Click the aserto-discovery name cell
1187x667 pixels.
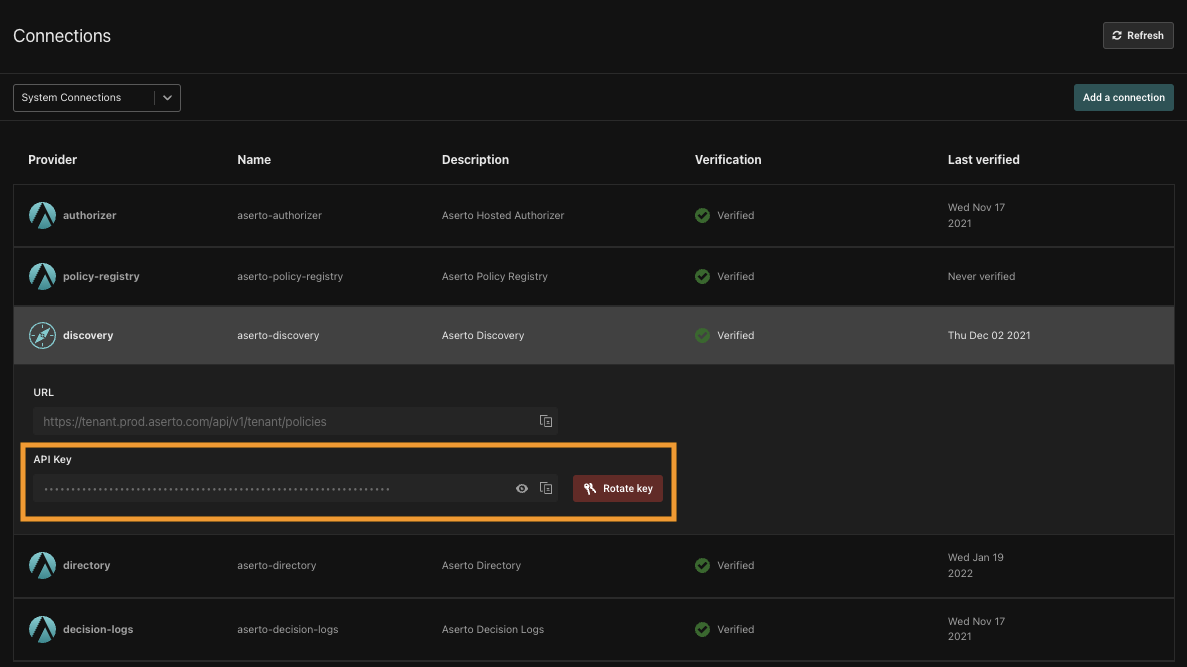278,335
